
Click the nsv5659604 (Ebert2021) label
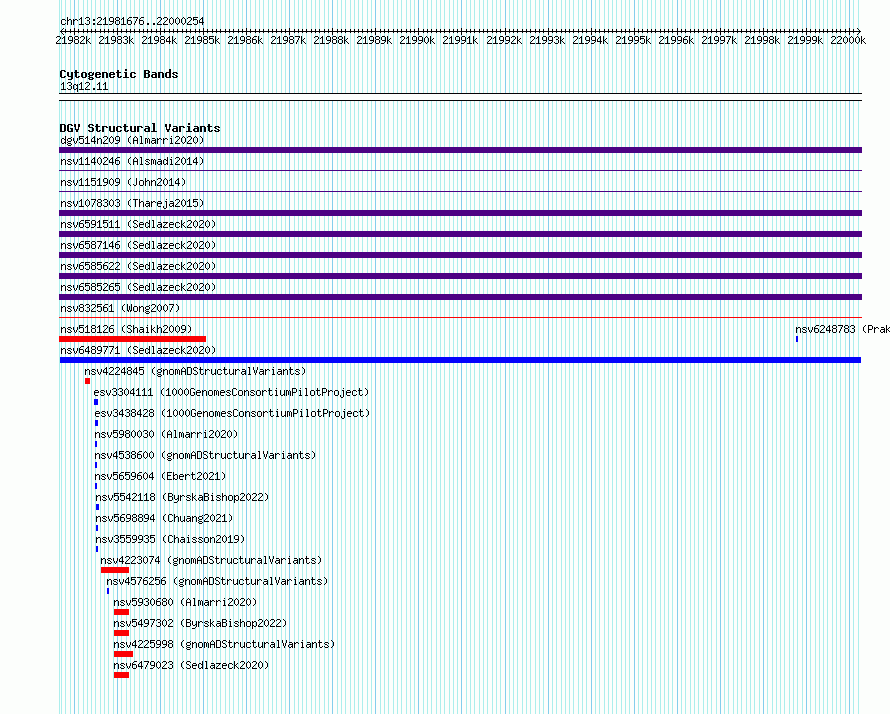click(x=160, y=476)
